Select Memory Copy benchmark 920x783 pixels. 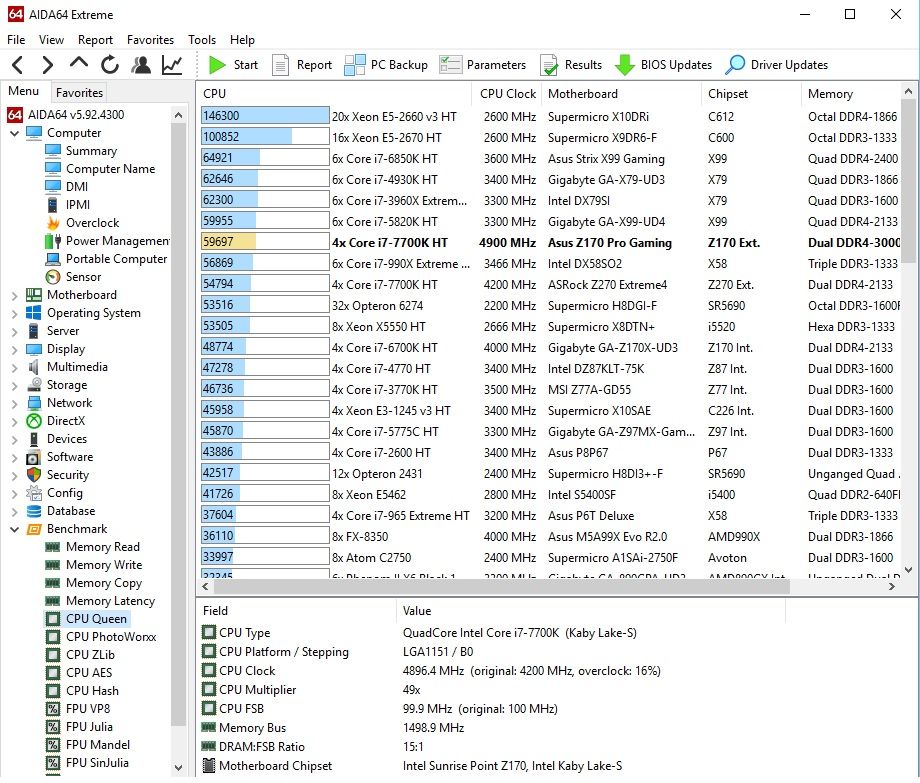[104, 583]
